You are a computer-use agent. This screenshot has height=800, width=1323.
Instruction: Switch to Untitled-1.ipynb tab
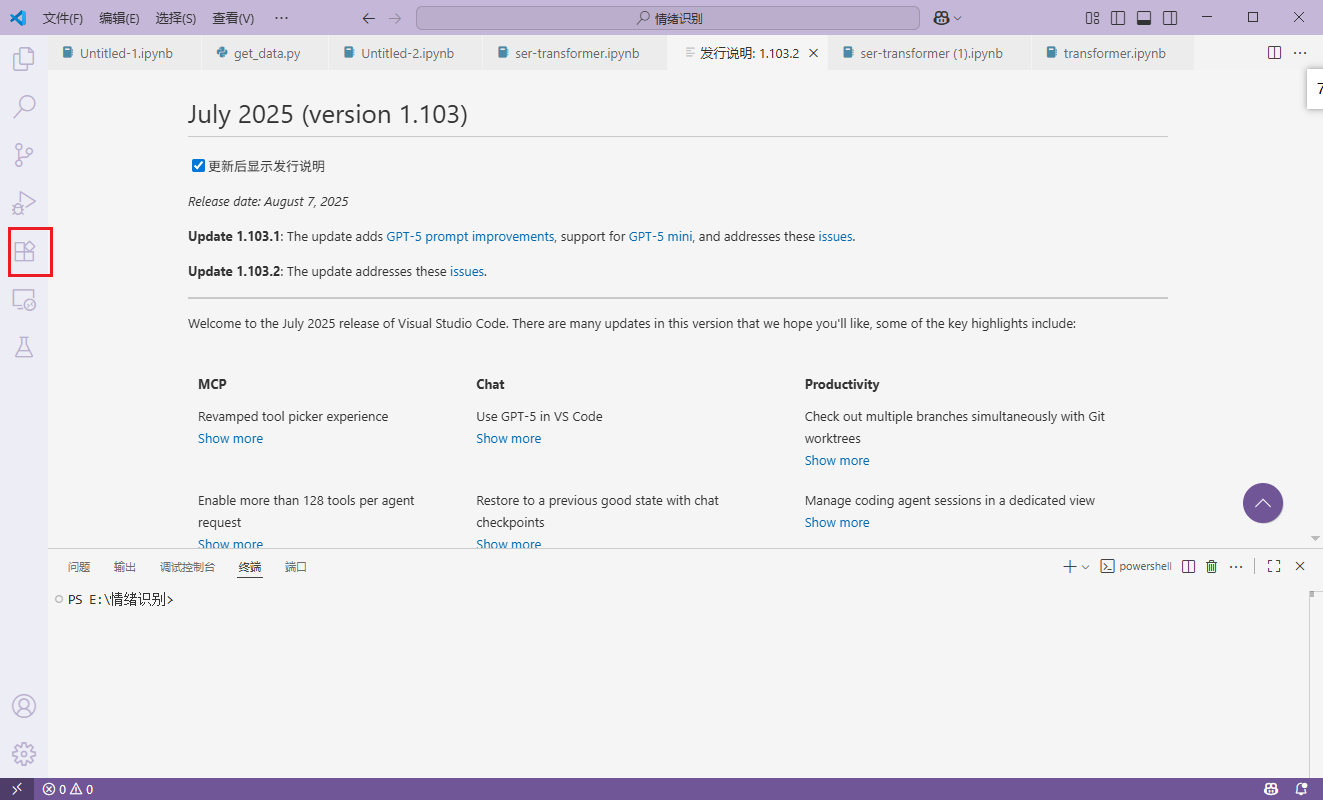click(x=126, y=53)
